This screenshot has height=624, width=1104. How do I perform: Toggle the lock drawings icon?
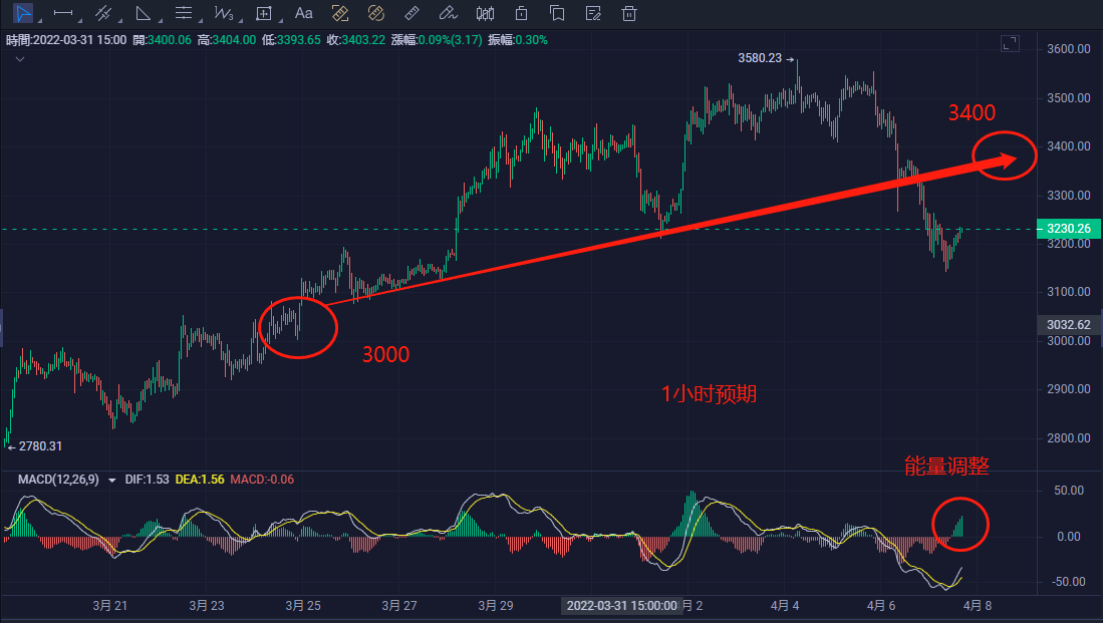tap(521, 14)
